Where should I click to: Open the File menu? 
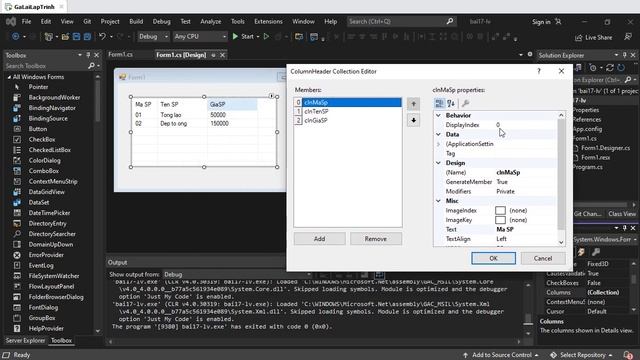26,21
